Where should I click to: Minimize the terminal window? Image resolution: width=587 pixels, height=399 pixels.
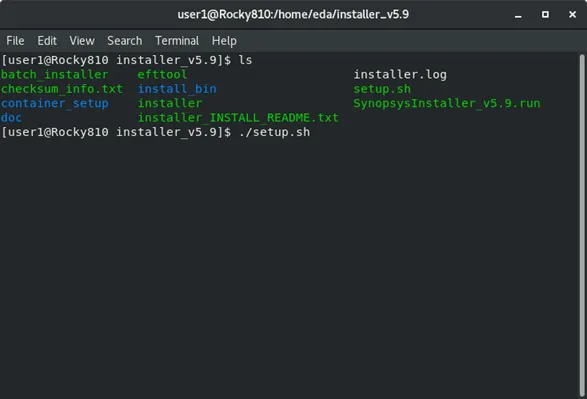pyautogui.click(x=518, y=15)
